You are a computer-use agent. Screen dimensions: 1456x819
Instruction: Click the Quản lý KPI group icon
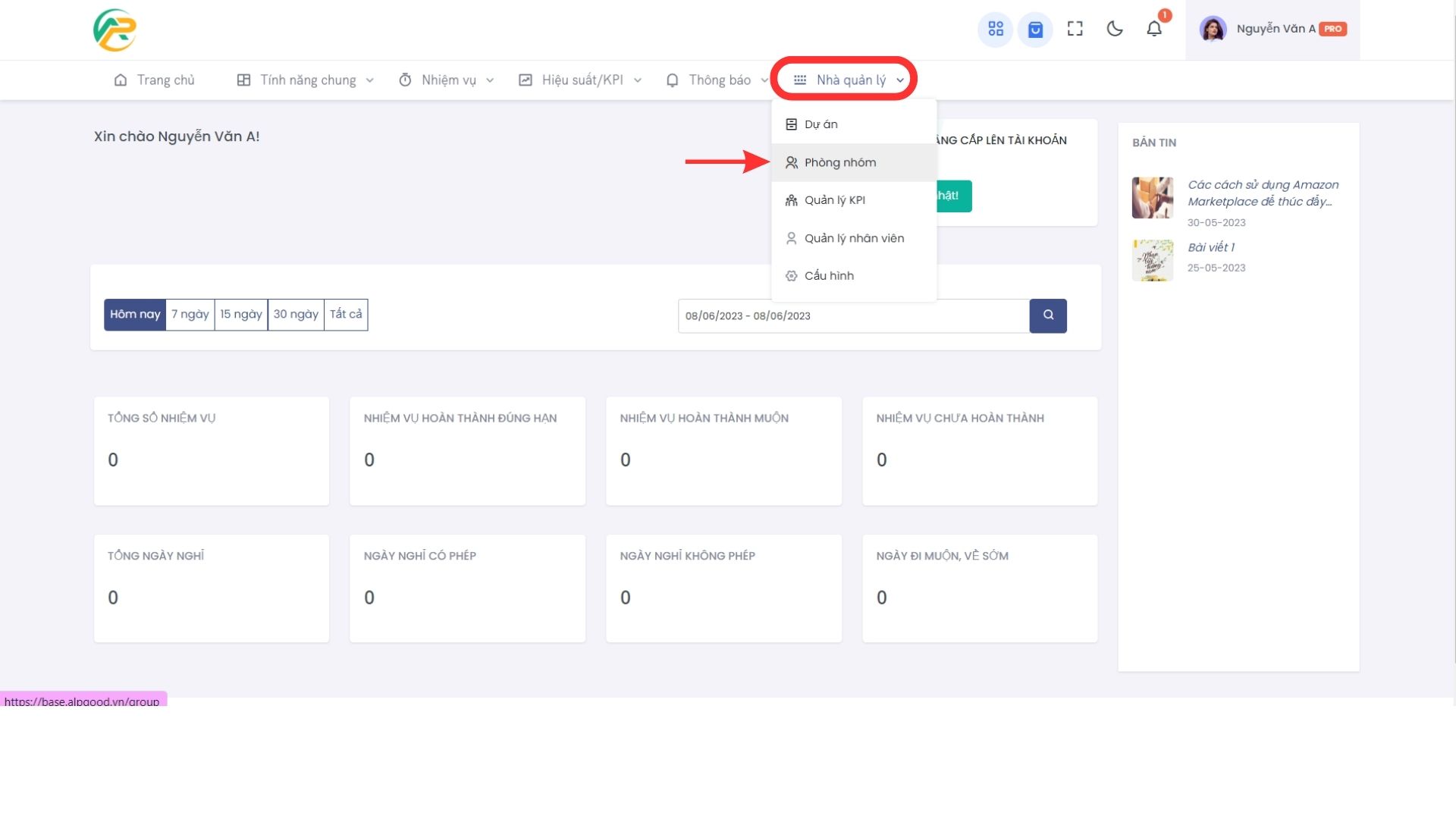click(x=791, y=200)
